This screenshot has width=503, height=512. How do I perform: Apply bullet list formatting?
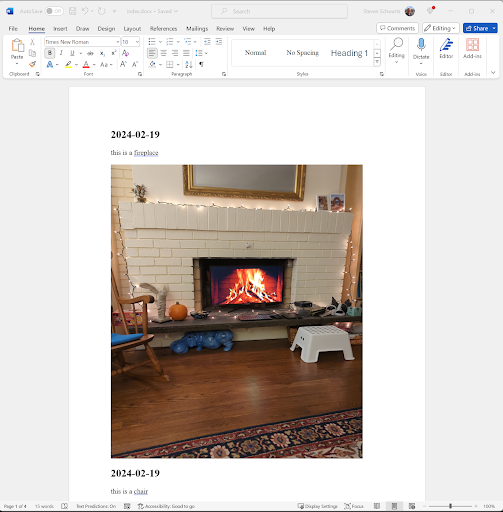coord(152,42)
